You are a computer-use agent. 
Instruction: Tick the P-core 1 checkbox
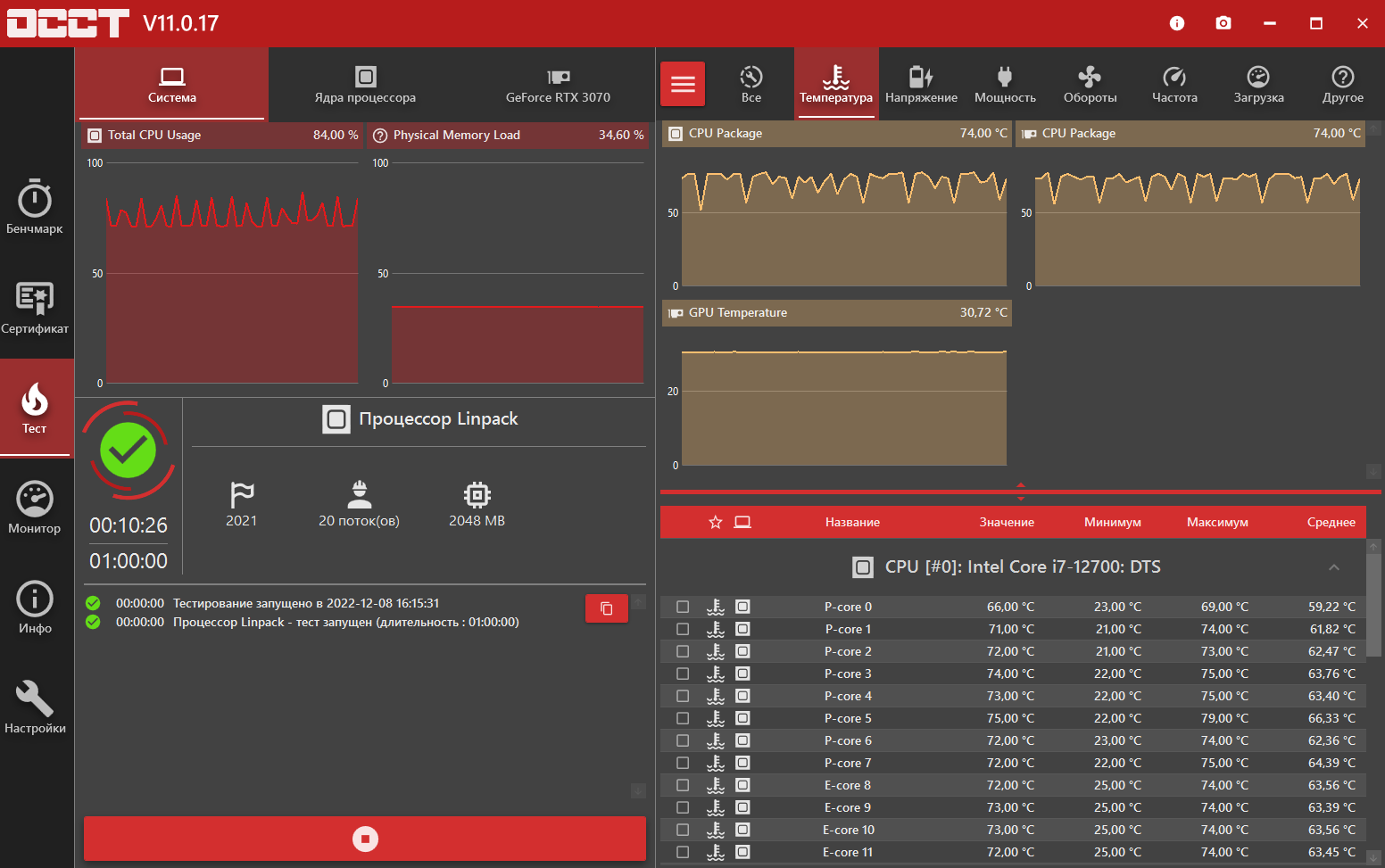683,629
